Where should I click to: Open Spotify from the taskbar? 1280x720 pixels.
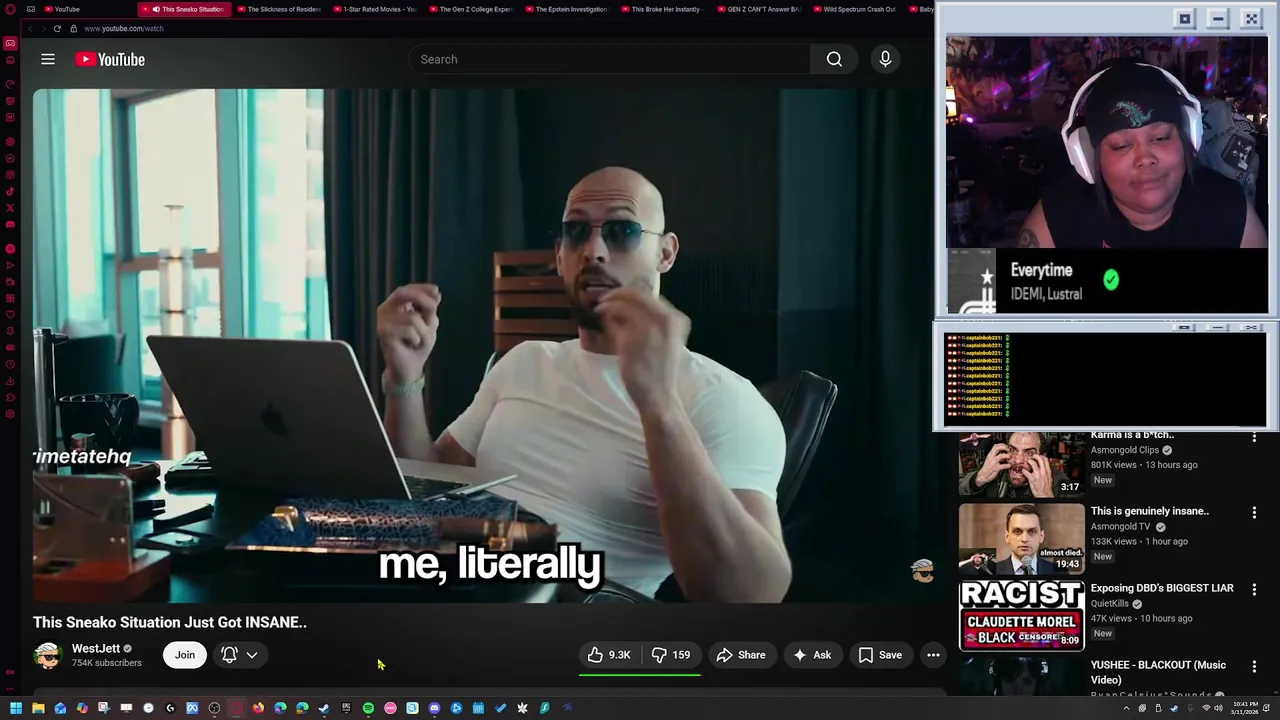[368, 708]
